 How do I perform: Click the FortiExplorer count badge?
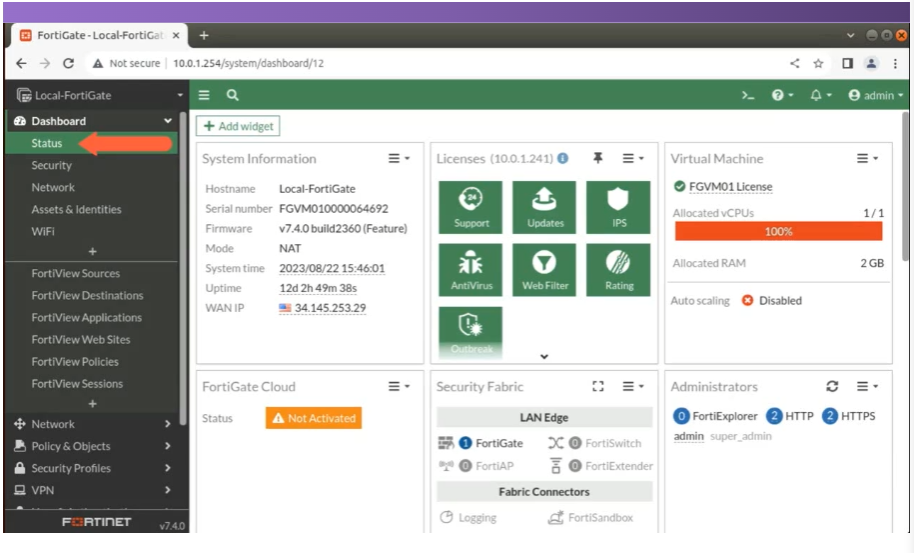click(x=681, y=416)
